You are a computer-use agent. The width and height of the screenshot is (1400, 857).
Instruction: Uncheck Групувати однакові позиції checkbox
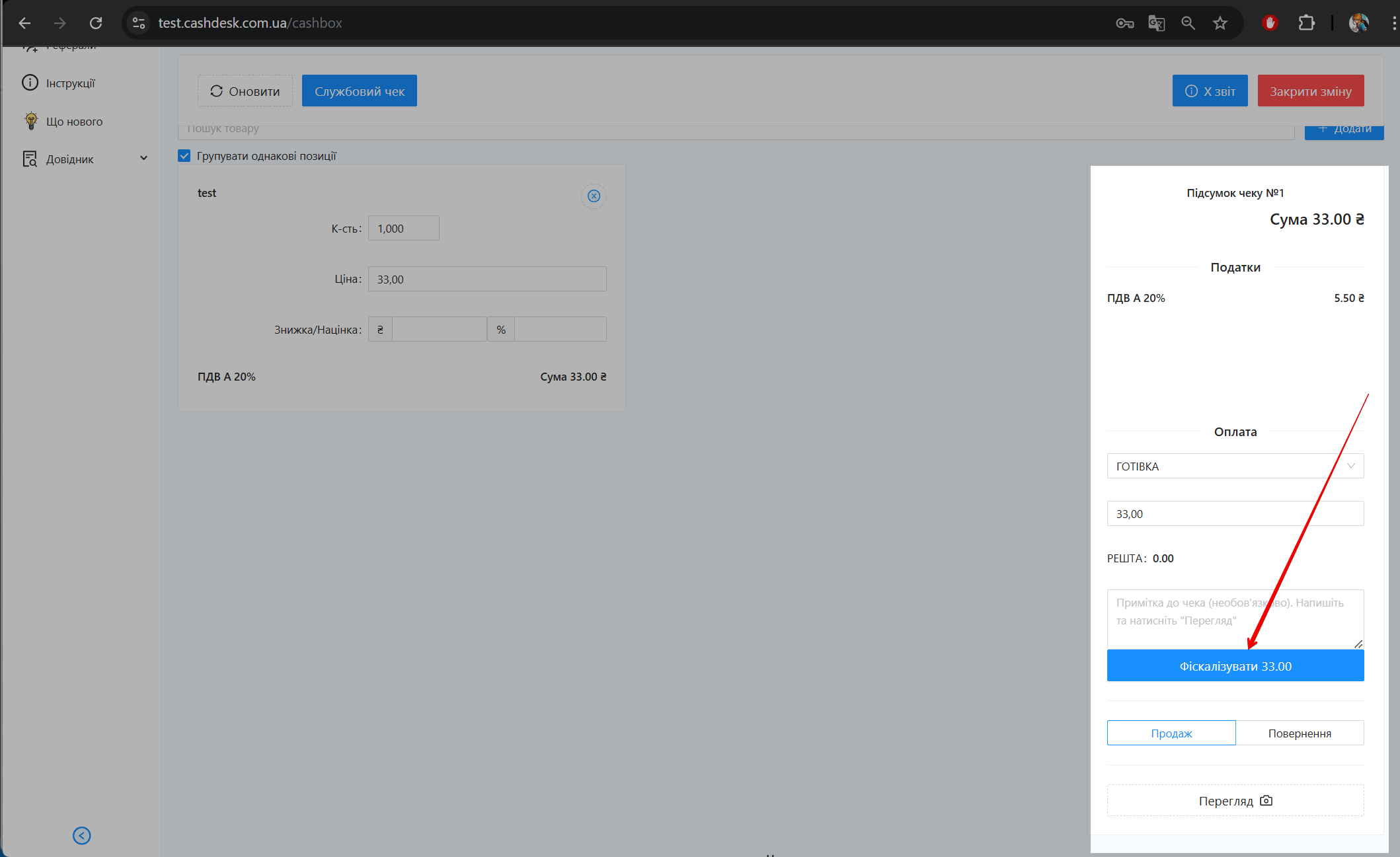[184, 156]
